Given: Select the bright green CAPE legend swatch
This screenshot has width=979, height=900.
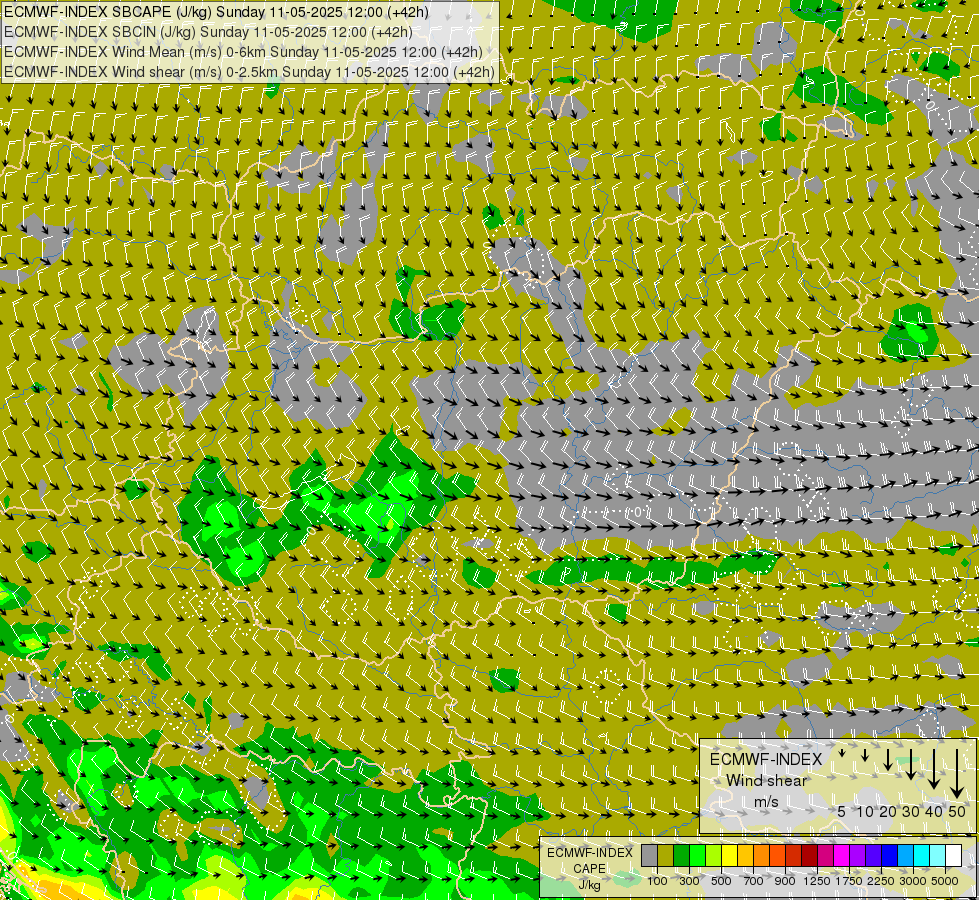Looking at the screenshot, I should coord(697,855).
